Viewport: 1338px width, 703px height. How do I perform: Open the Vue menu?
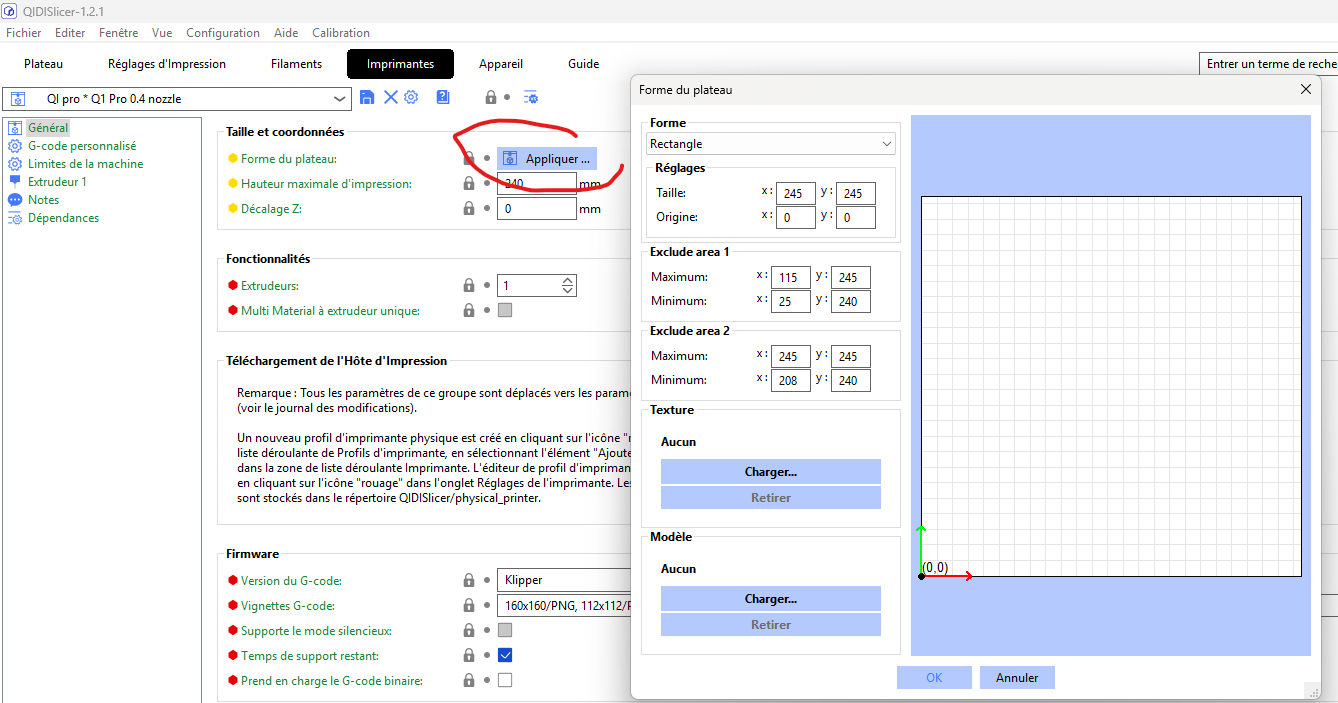162,33
